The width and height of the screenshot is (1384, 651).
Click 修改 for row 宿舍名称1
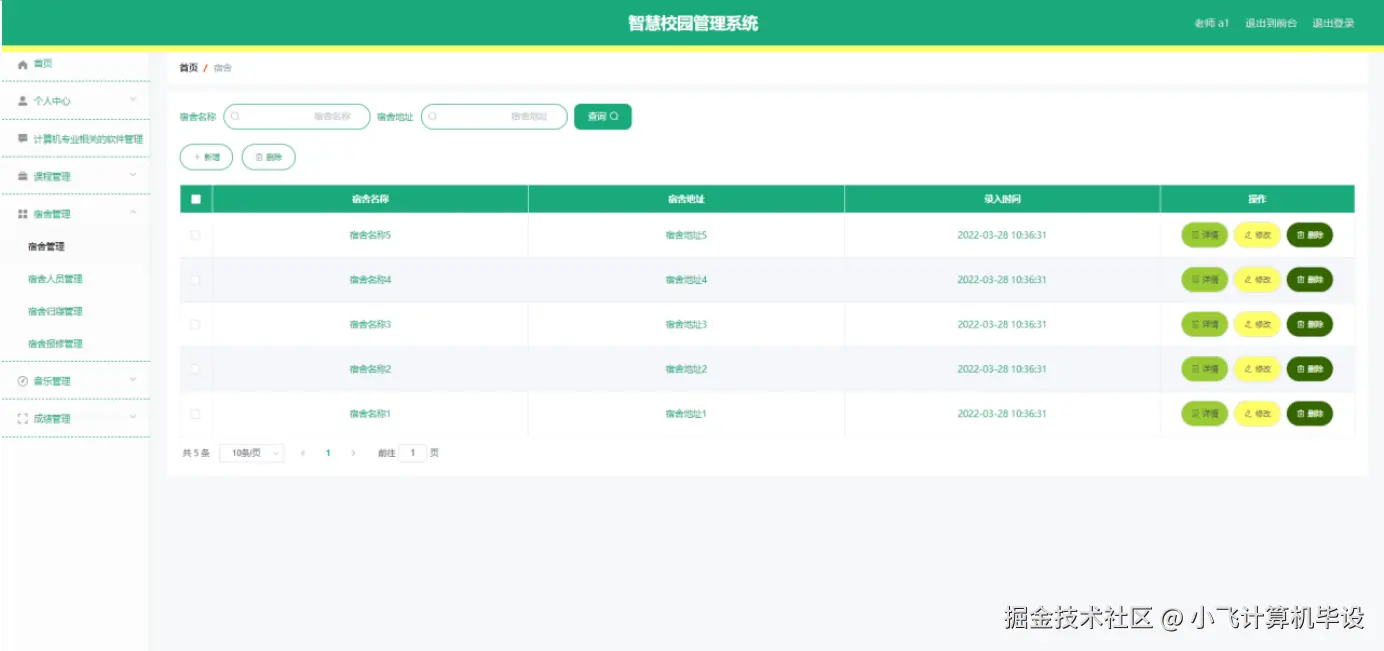click(x=1257, y=413)
